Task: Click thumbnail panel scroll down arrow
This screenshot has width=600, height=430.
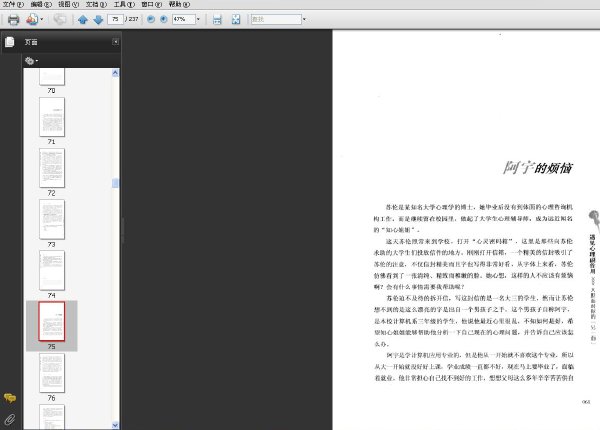Action: pos(115,425)
